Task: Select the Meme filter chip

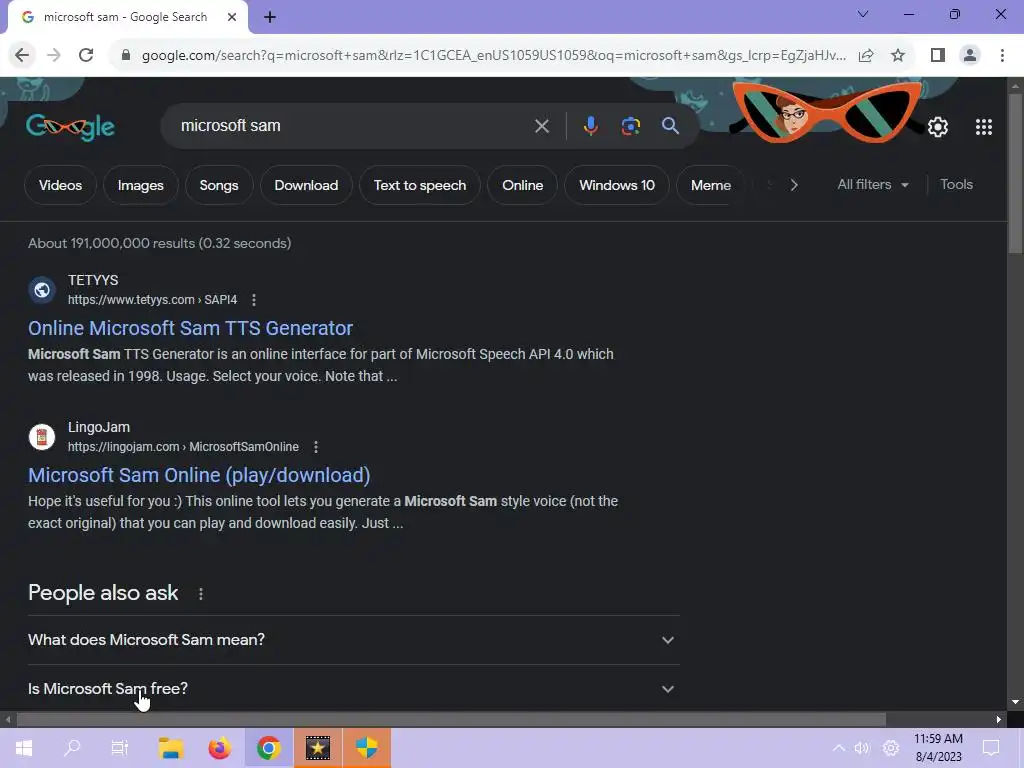Action: (x=711, y=185)
